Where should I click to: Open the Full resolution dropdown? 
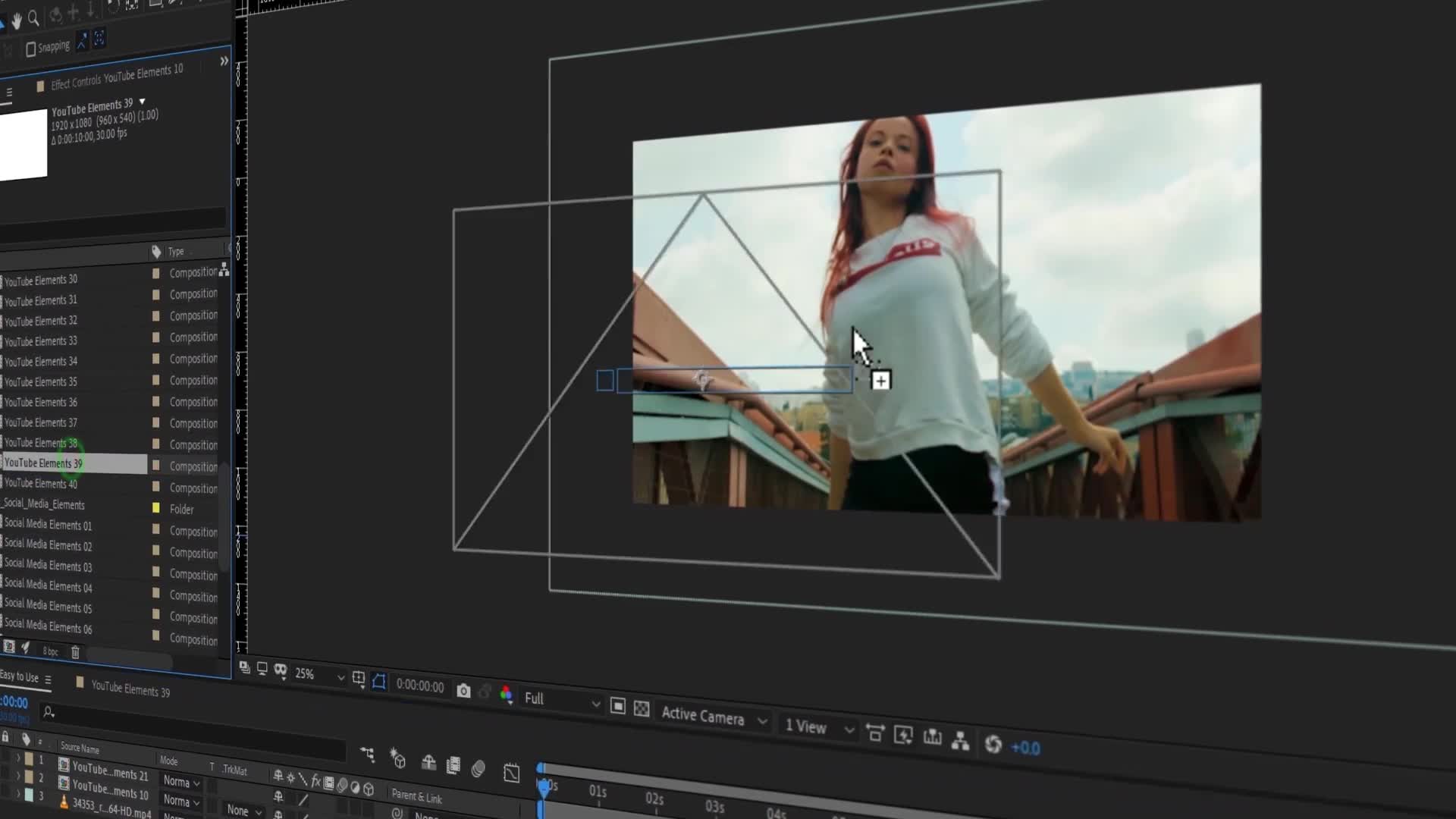tap(562, 700)
